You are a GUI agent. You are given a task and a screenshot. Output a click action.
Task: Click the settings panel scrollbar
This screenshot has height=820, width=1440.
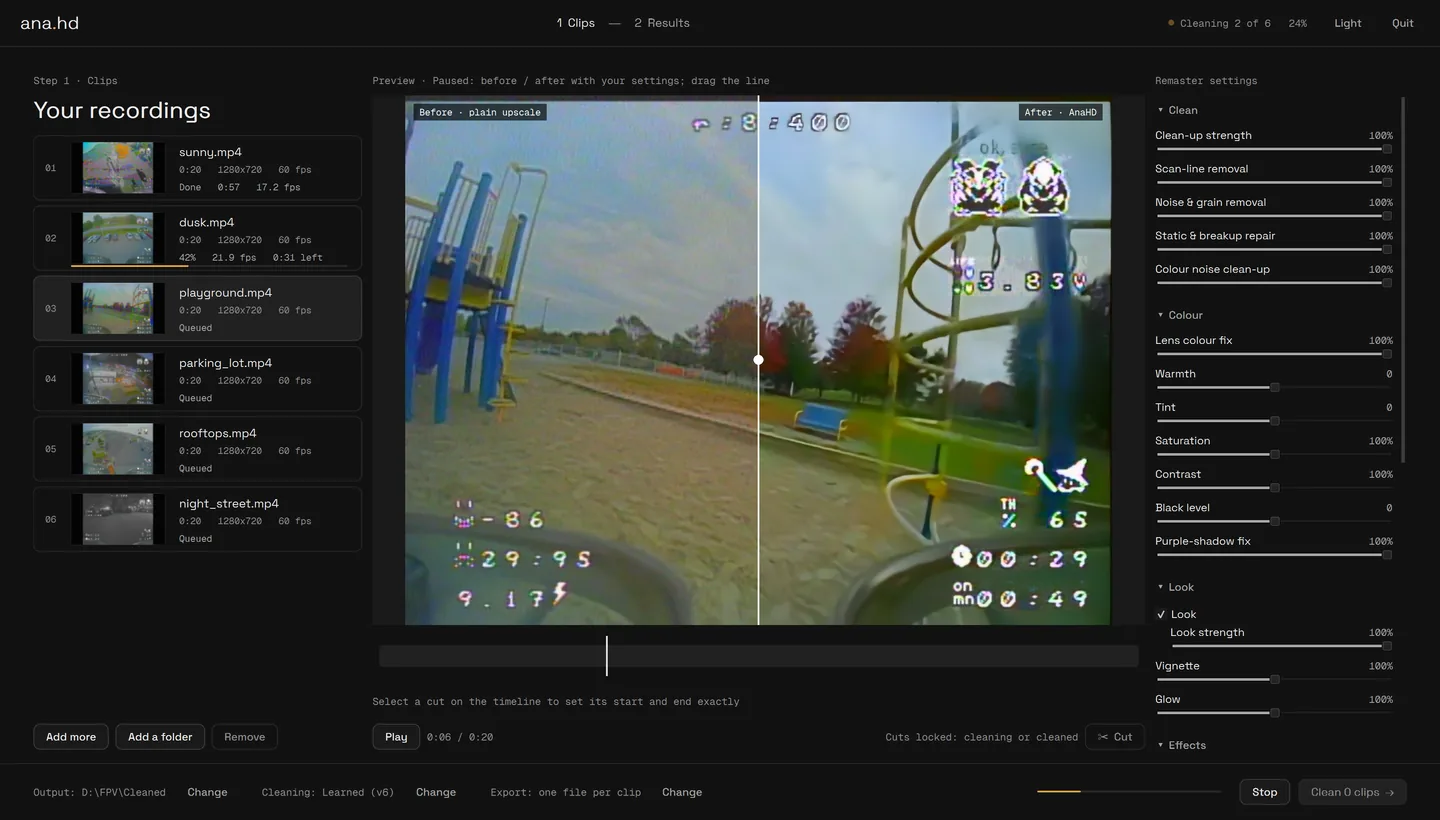click(x=1402, y=280)
